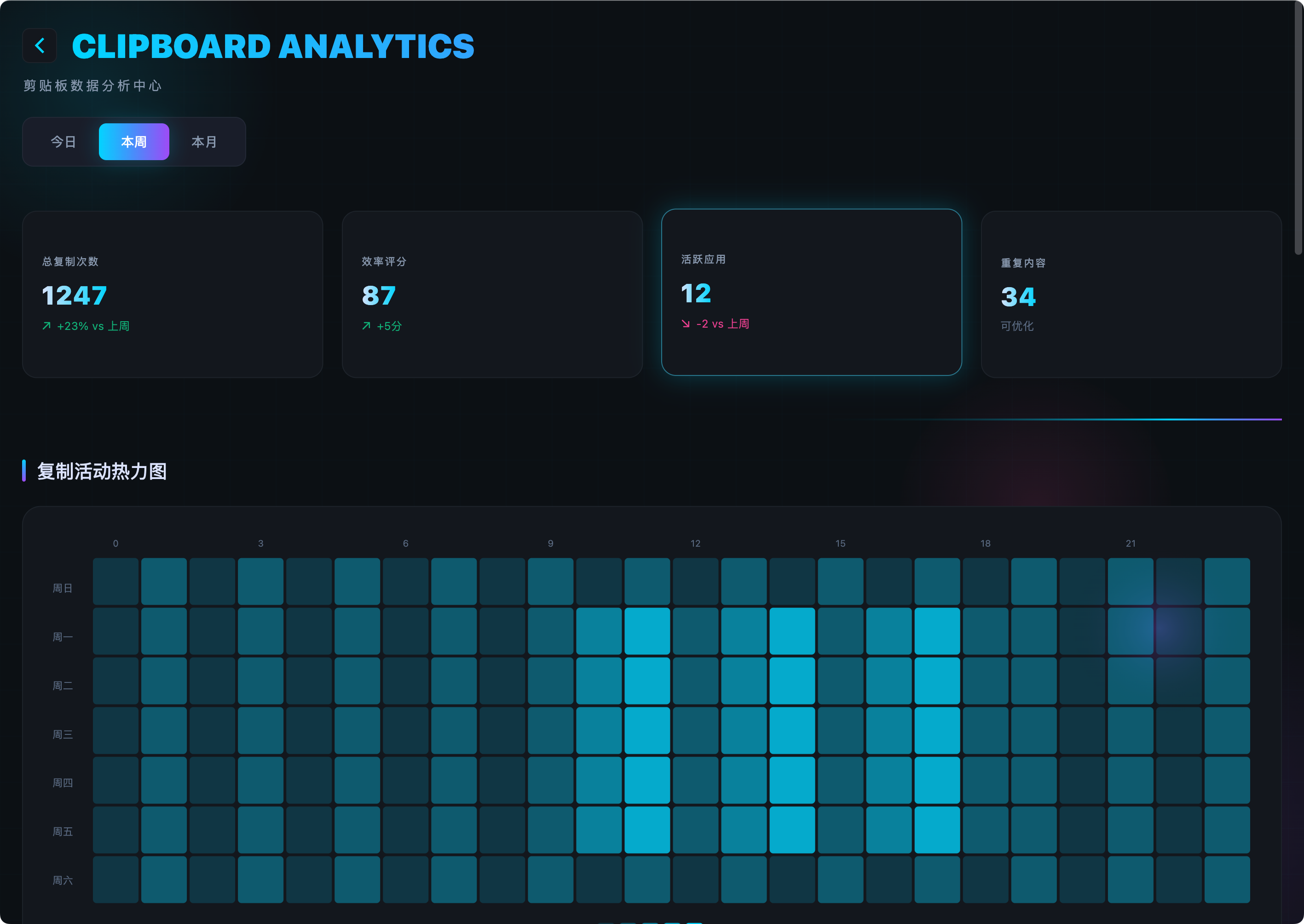Switch to the 本月 tab
The image size is (1304, 924).
point(204,142)
